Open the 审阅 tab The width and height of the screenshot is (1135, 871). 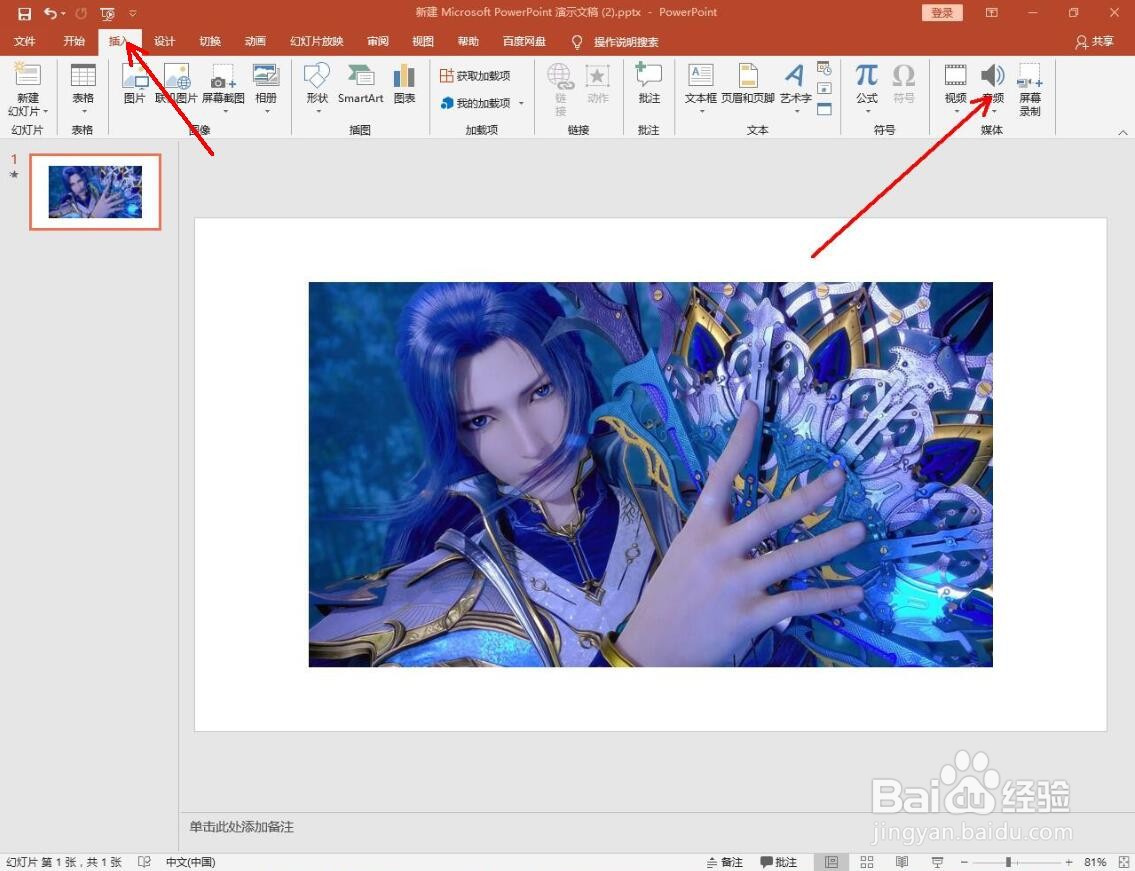click(377, 41)
